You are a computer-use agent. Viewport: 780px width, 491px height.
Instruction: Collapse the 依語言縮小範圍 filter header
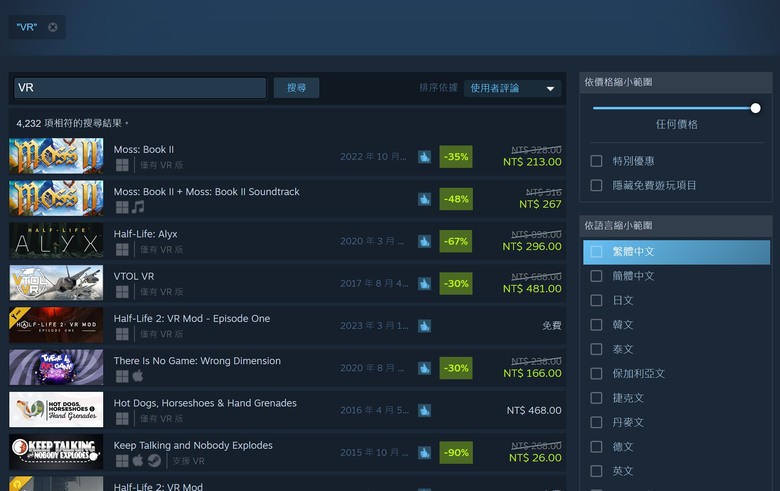pyautogui.click(x=676, y=226)
